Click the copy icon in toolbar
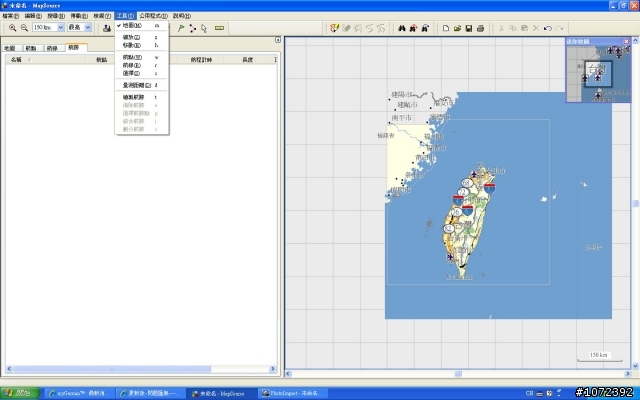The height and width of the screenshot is (400, 640). pos(513,28)
